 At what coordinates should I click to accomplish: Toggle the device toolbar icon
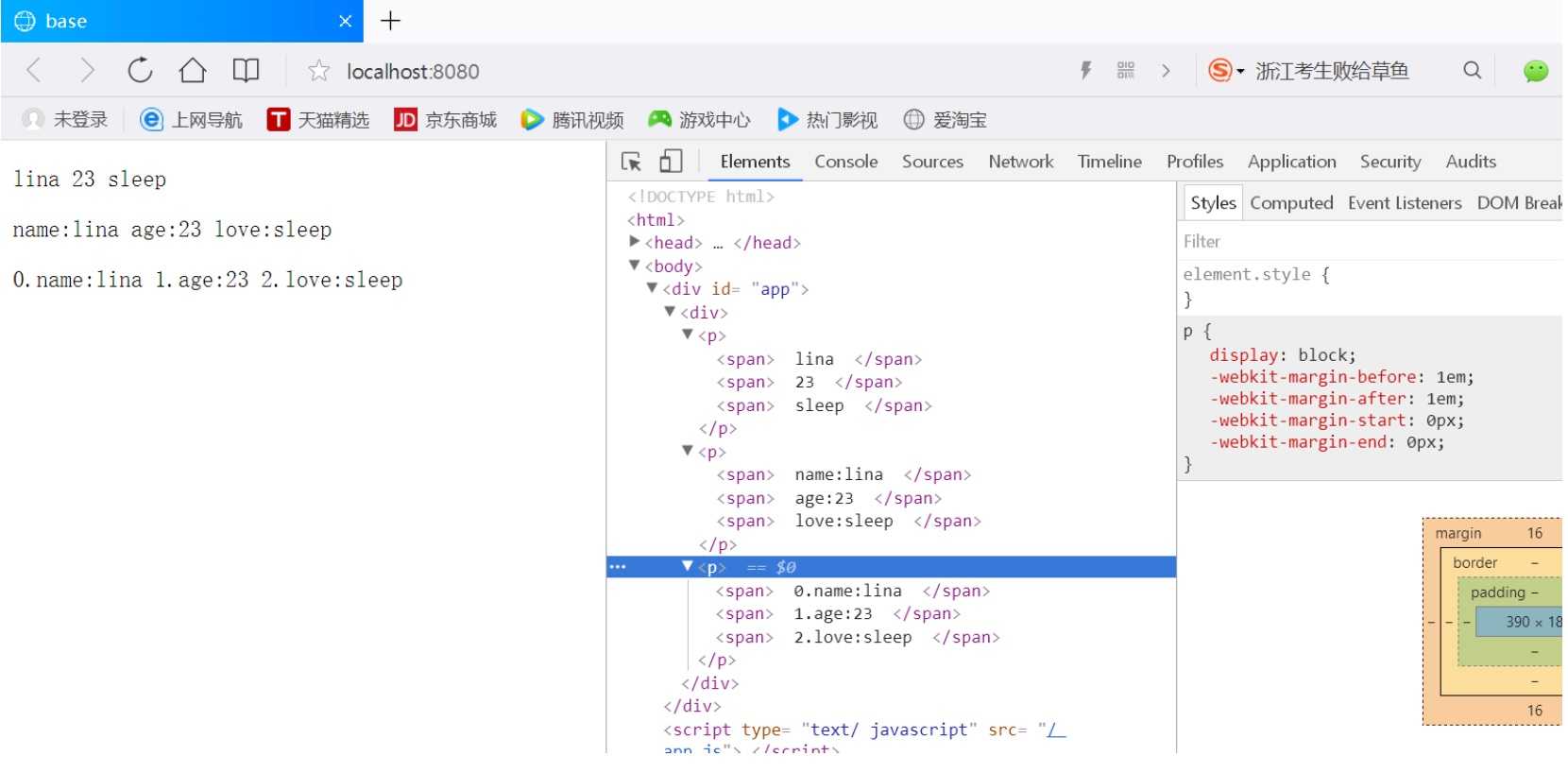click(x=671, y=162)
